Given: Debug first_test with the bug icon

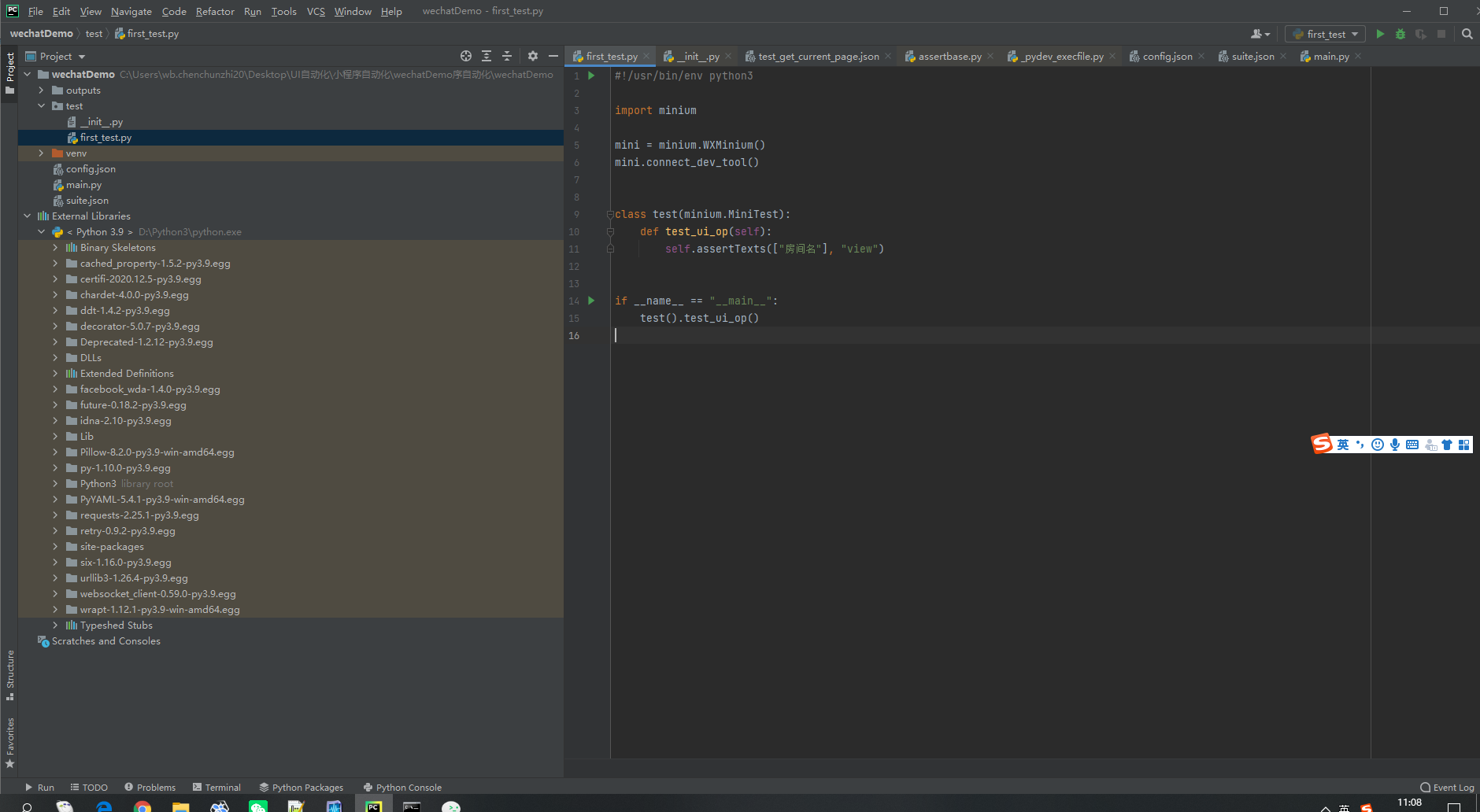Looking at the screenshot, I should [x=1400, y=34].
